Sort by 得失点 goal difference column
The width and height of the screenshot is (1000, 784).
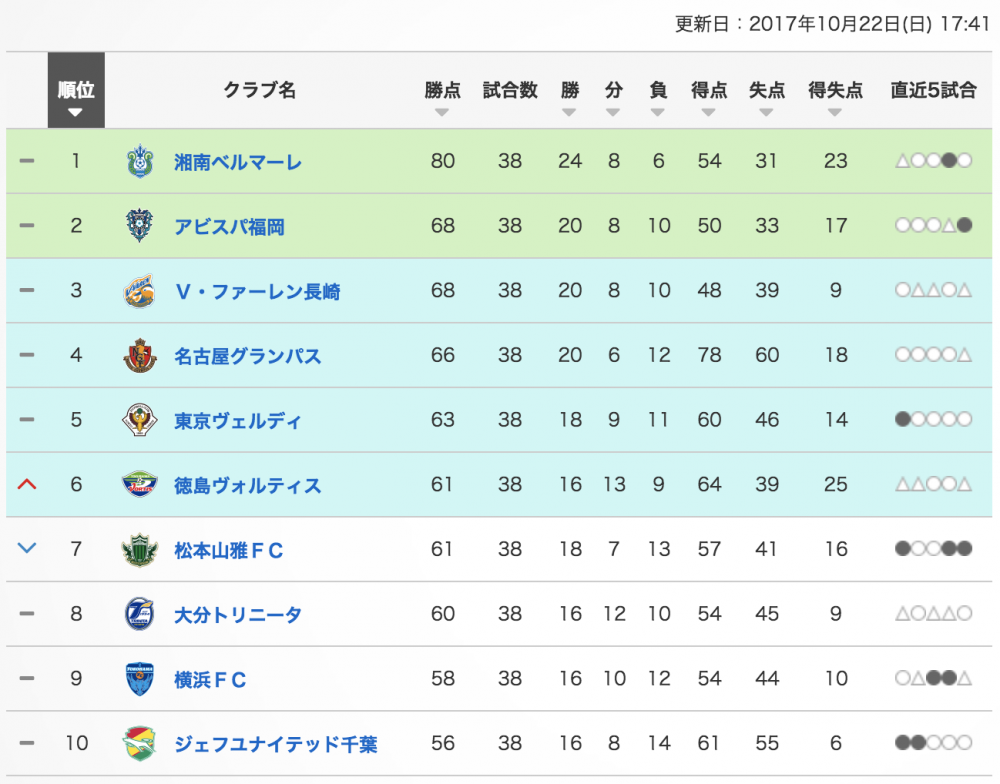[x=835, y=96]
